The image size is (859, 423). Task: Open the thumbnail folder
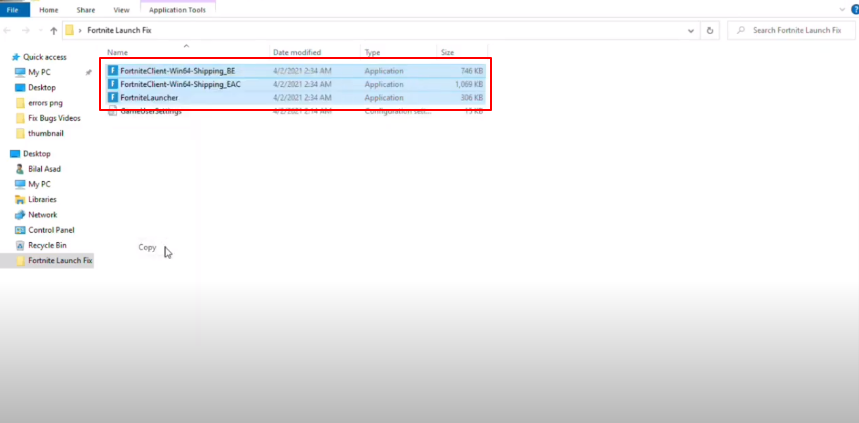pyautogui.click(x=46, y=133)
